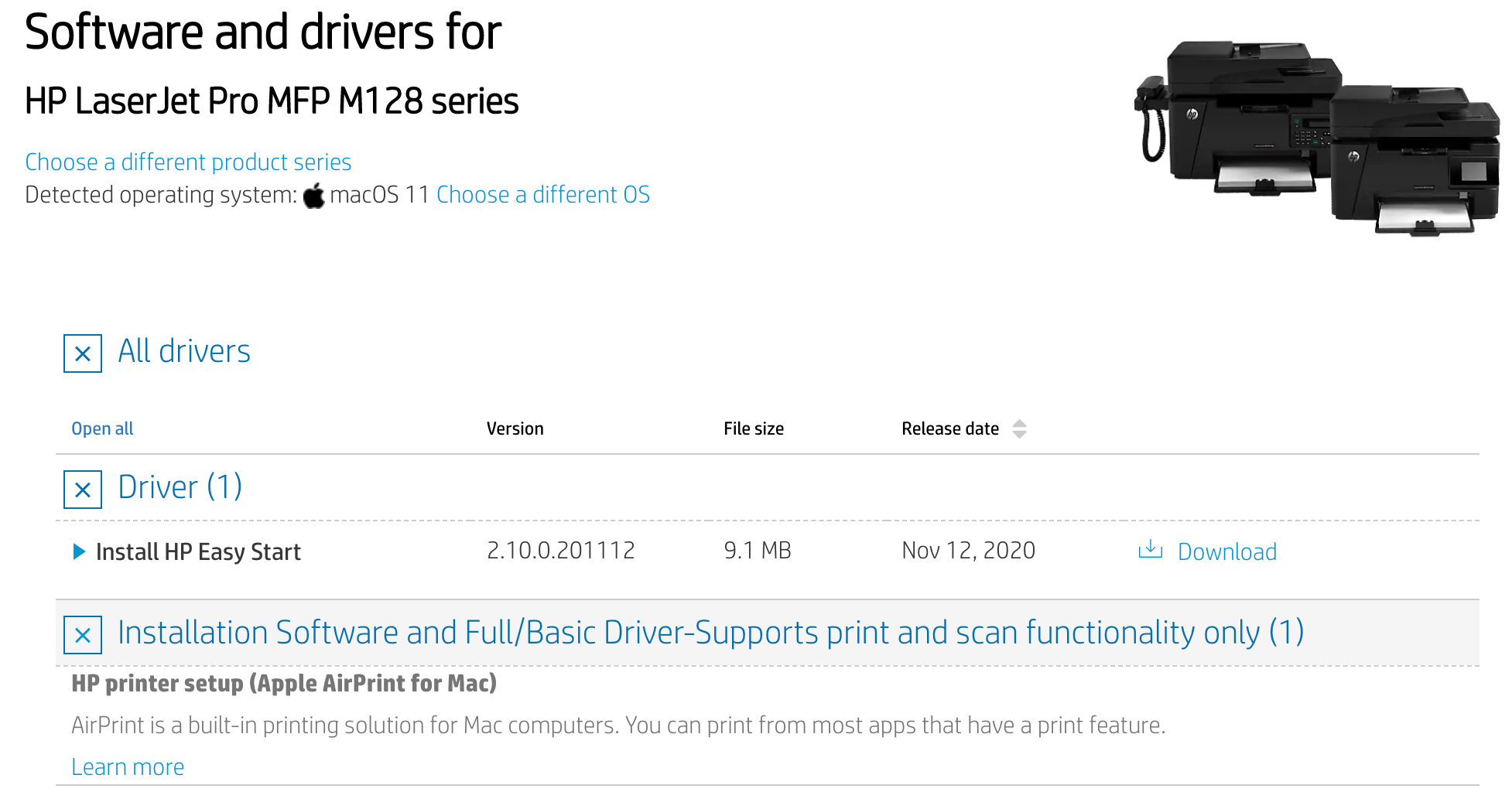Click Choose a different OS link
Screen dimensions: 1512x792
(x=542, y=195)
